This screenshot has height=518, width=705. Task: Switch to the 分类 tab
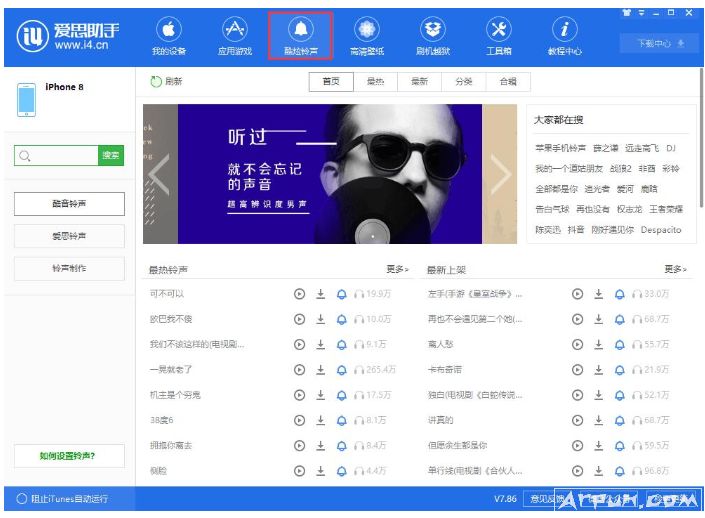click(x=464, y=81)
